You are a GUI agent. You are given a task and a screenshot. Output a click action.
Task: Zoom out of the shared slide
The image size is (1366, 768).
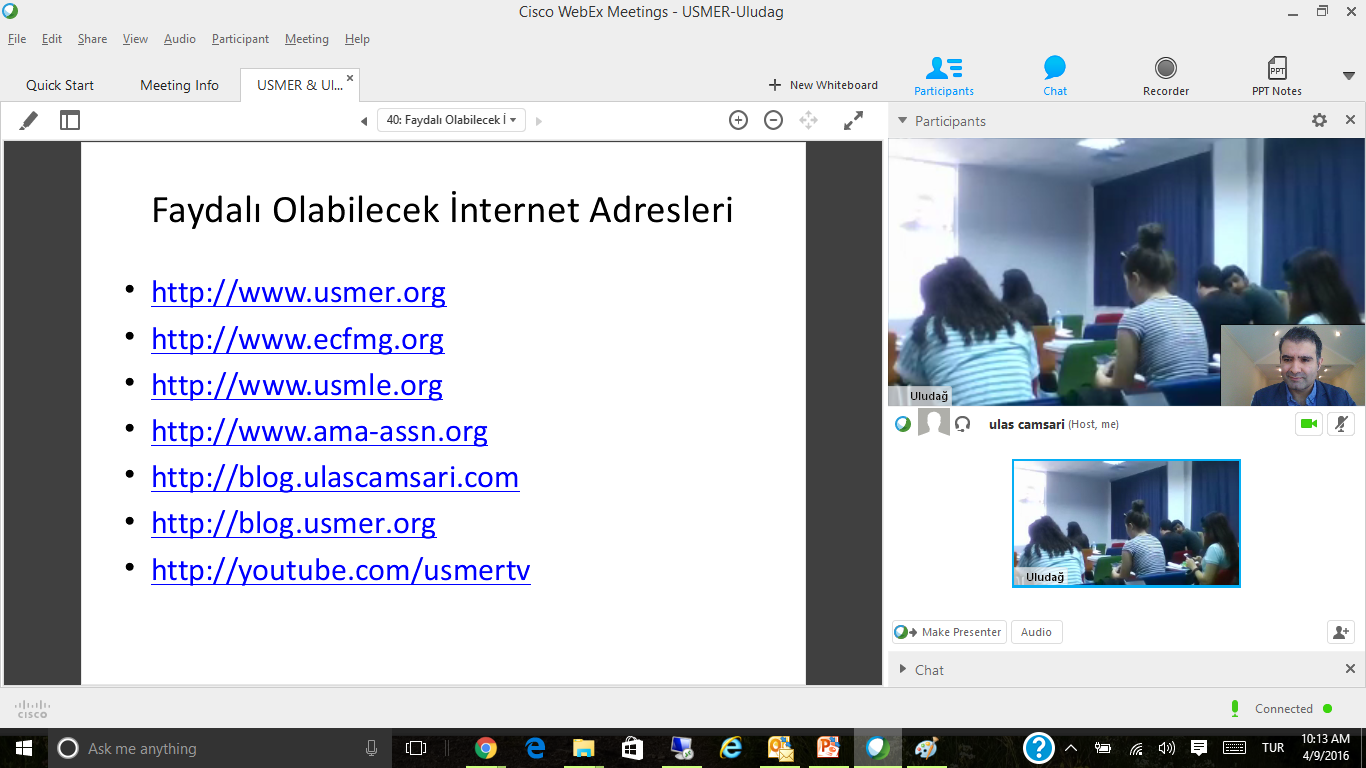coord(773,120)
